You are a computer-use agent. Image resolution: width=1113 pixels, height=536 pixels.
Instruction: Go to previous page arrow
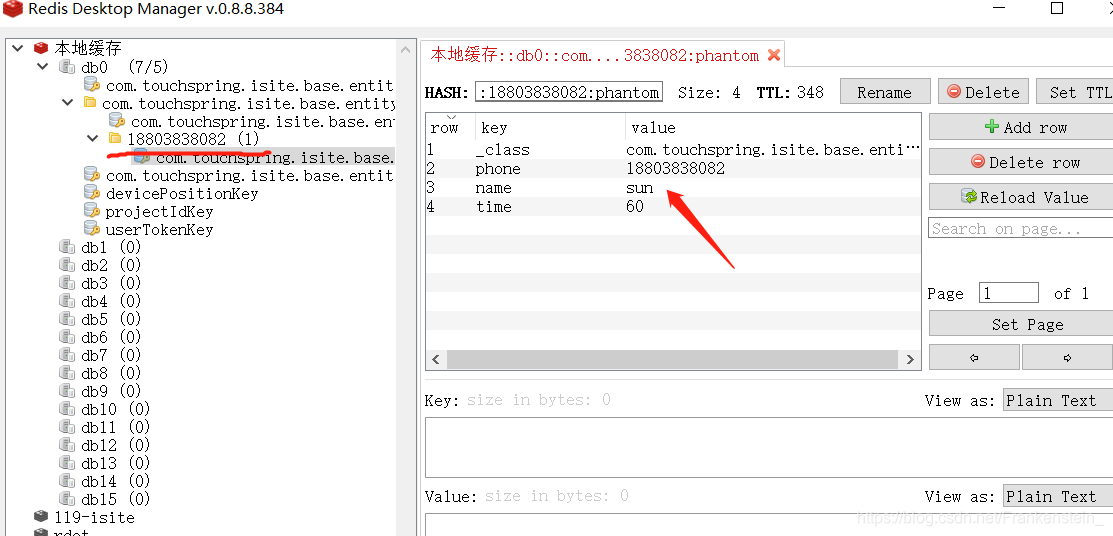pyautogui.click(x=974, y=358)
